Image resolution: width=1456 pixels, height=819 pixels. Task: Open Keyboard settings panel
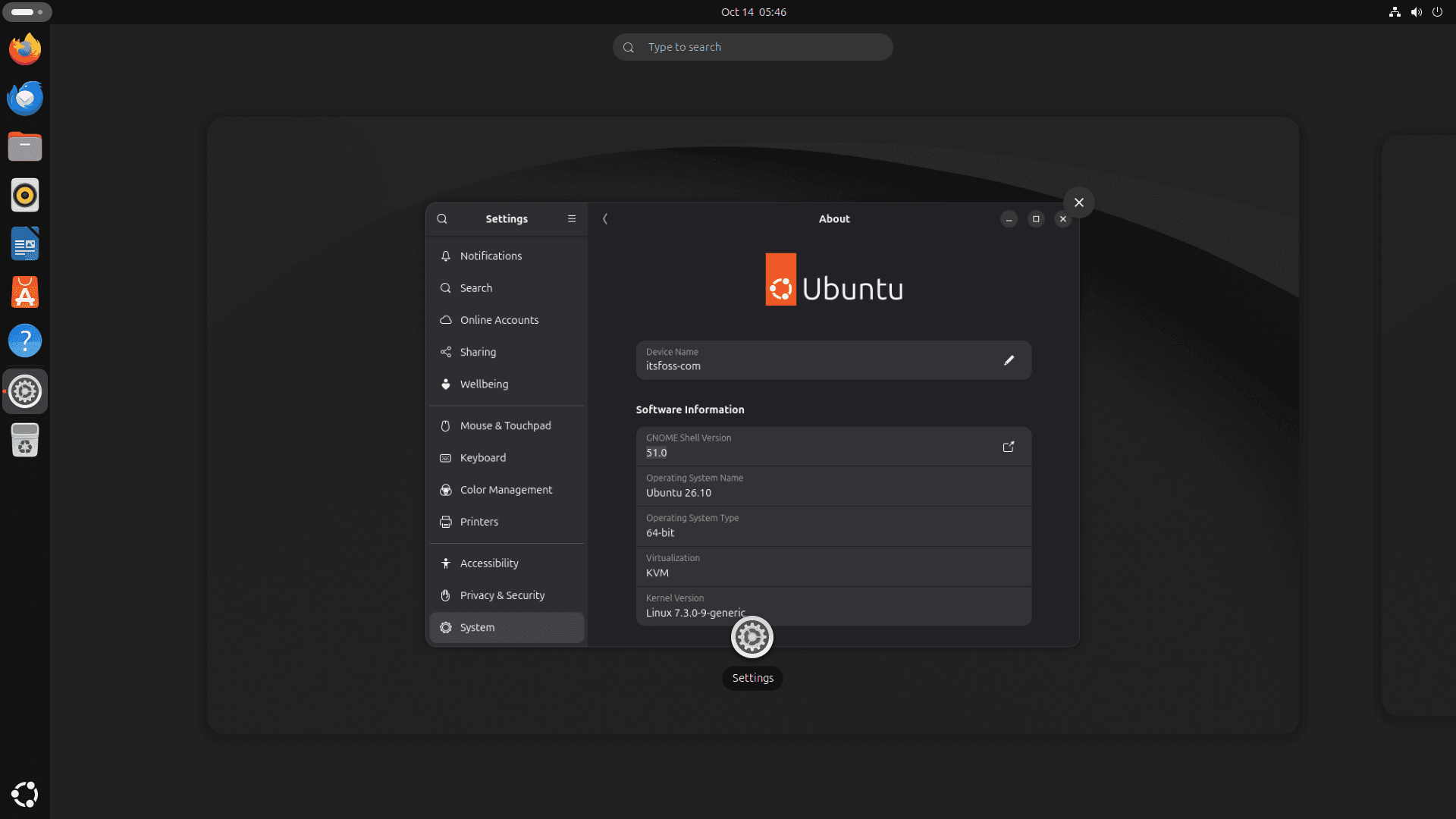tap(507, 458)
